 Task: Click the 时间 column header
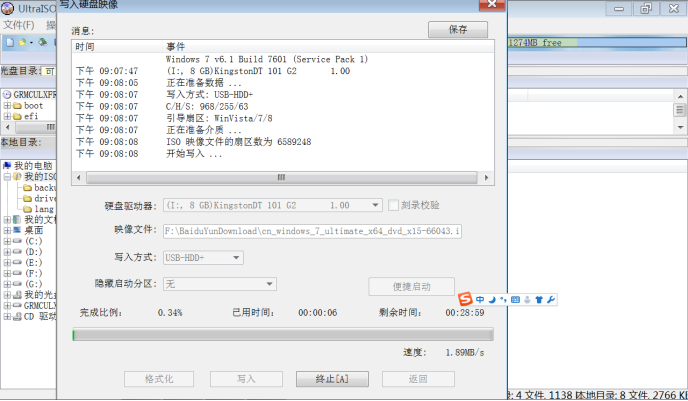tap(118, 47)
